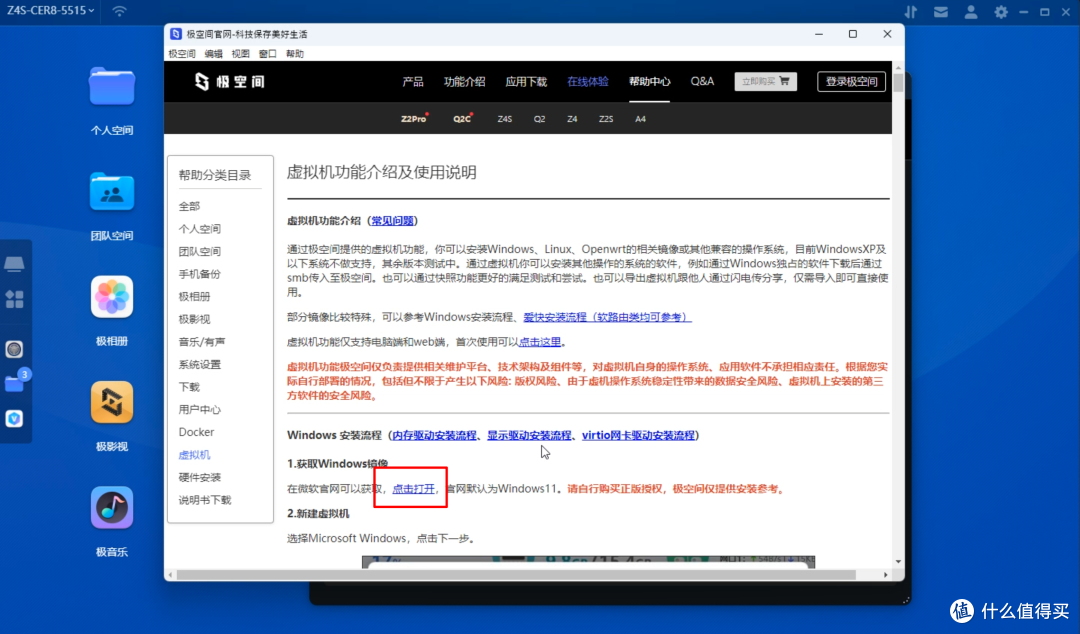Select the Z2S model tab
This screenshot has height=634, width=1080.
[606, 119]
